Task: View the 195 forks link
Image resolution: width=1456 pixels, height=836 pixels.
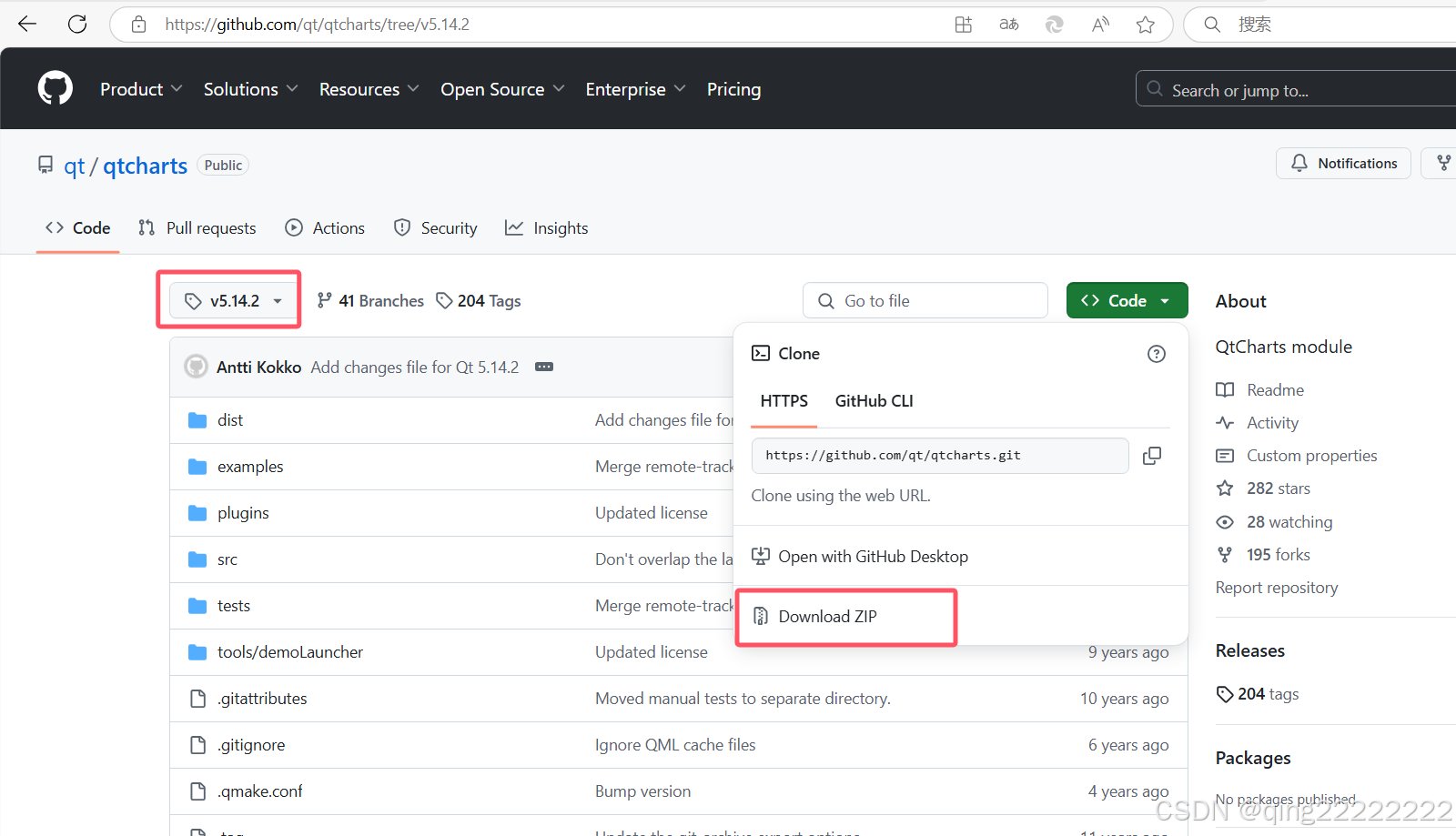Action: coord(1263,555)
